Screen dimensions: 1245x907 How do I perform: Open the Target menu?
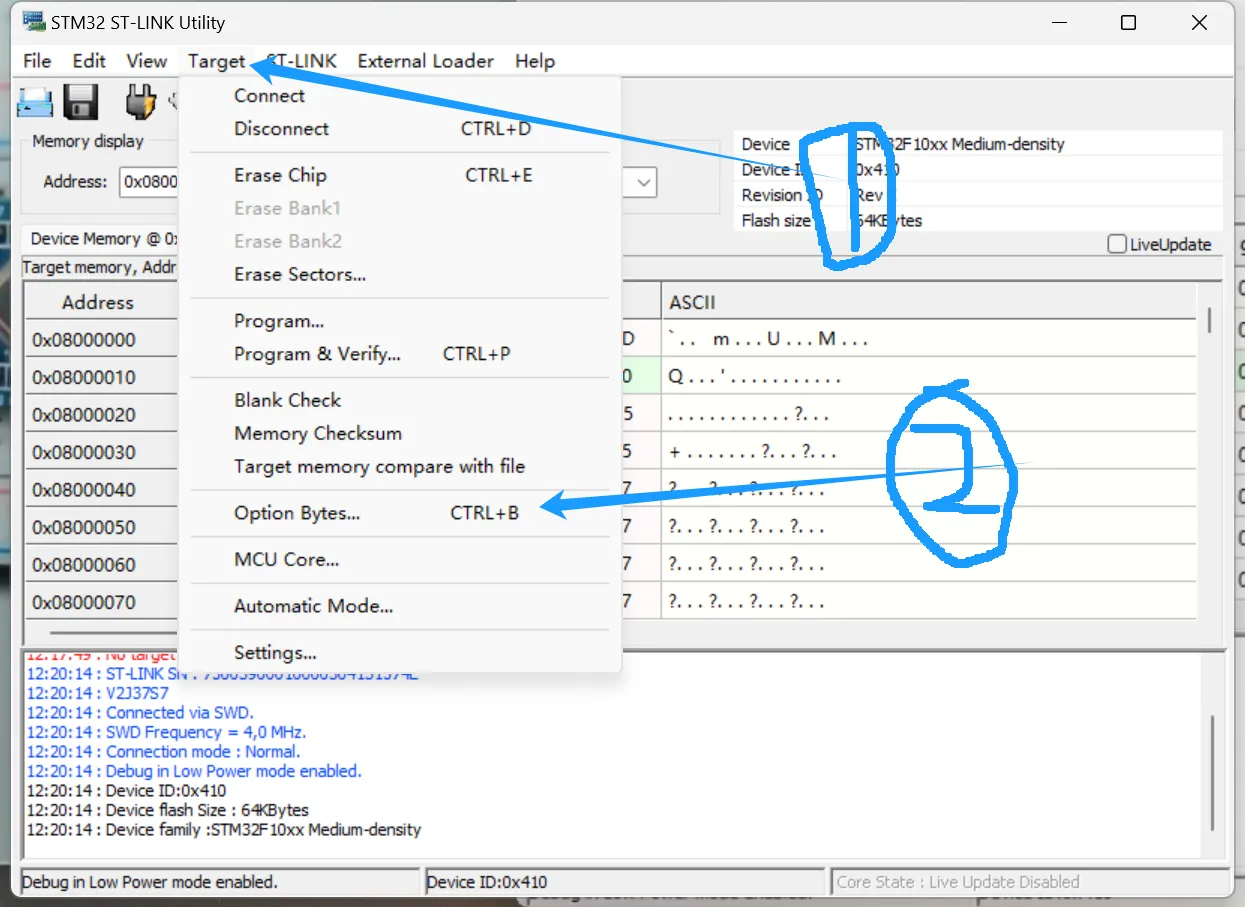coord(216,61)
